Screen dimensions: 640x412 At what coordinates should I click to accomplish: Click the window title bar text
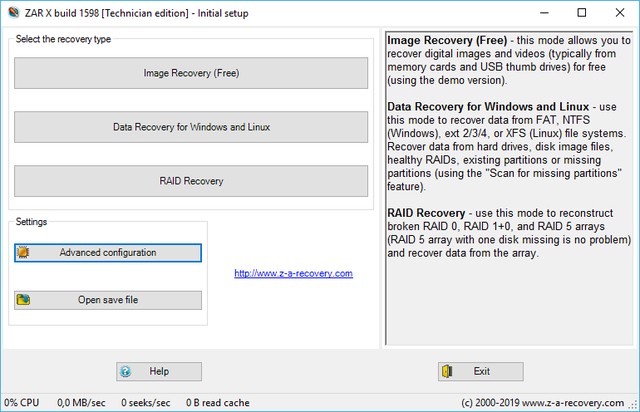(x=140, y=13)
